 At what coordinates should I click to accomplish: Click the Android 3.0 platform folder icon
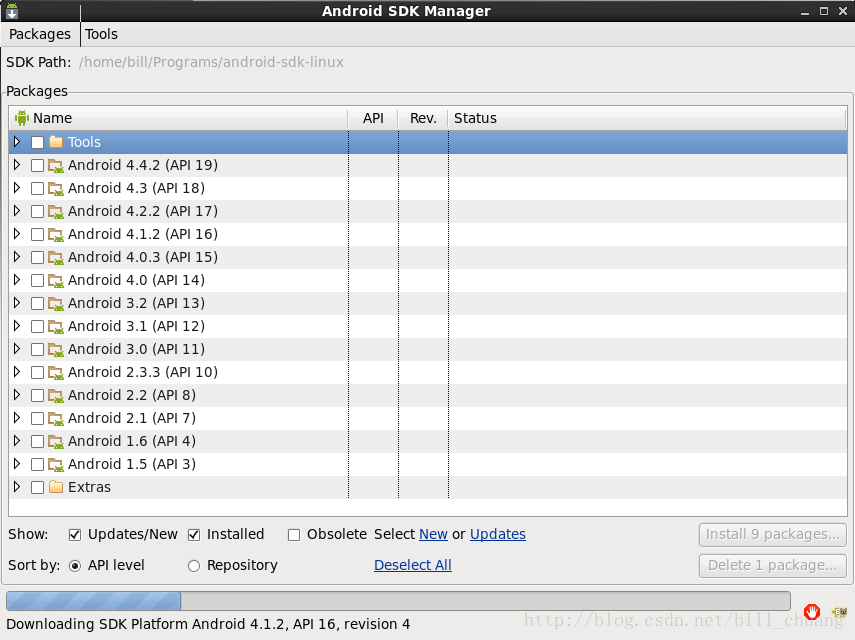tap(56, 349)
